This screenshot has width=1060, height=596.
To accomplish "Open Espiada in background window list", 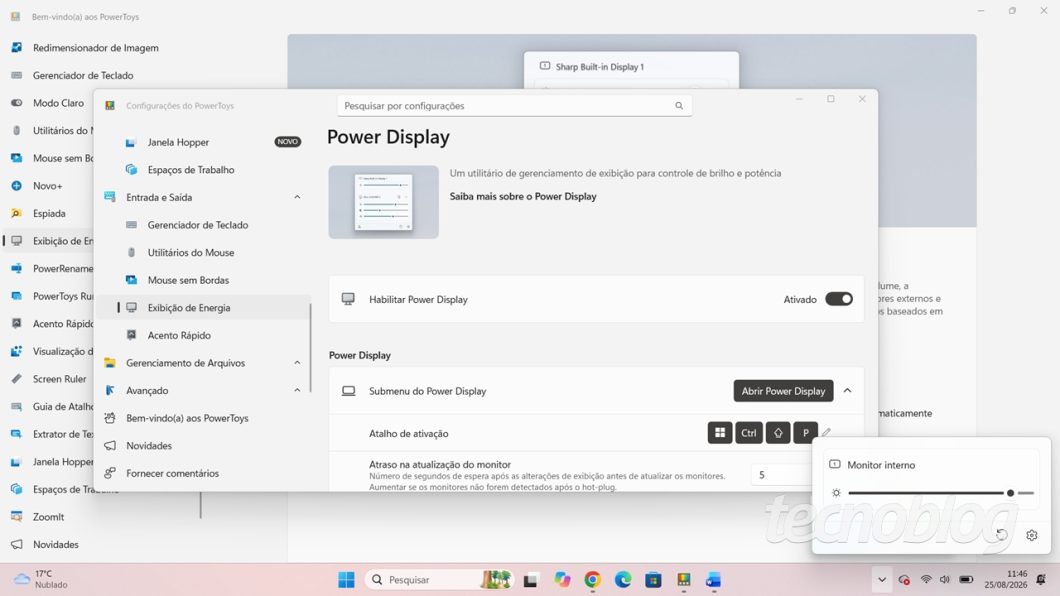I will (x=49, y=214).
